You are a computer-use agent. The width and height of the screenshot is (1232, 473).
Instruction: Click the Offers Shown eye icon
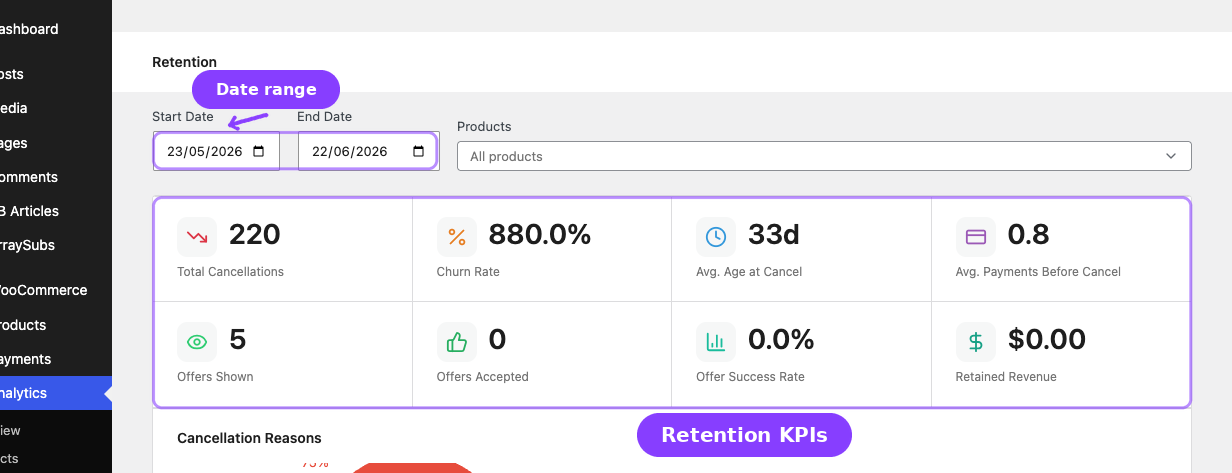point(197,342)
